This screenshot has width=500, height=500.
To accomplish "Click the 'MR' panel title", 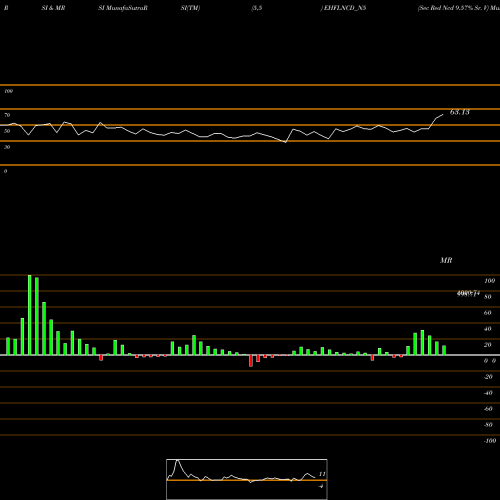I will click(446, 260).
